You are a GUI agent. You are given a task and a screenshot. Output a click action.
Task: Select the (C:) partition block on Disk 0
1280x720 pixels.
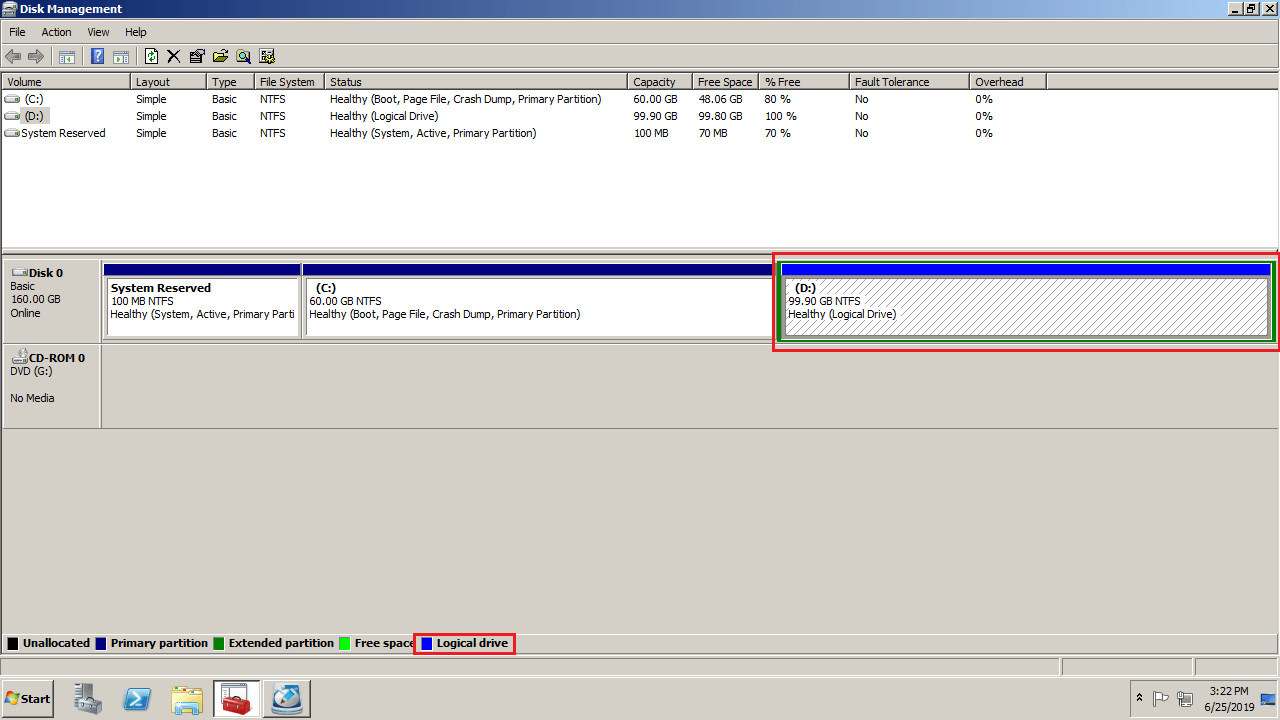(x=538, y=307)
